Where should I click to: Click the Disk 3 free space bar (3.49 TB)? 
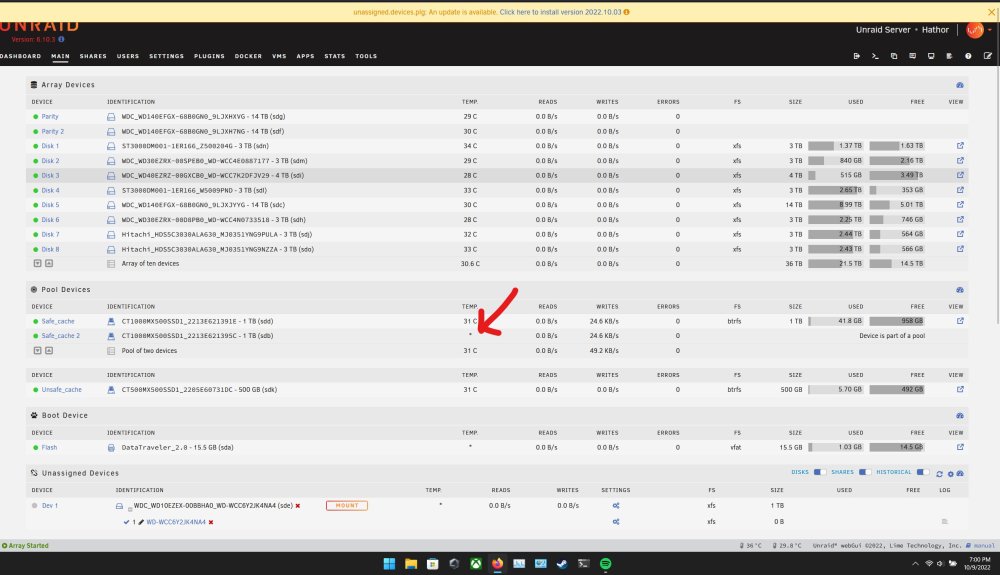[x=897, y=175]
